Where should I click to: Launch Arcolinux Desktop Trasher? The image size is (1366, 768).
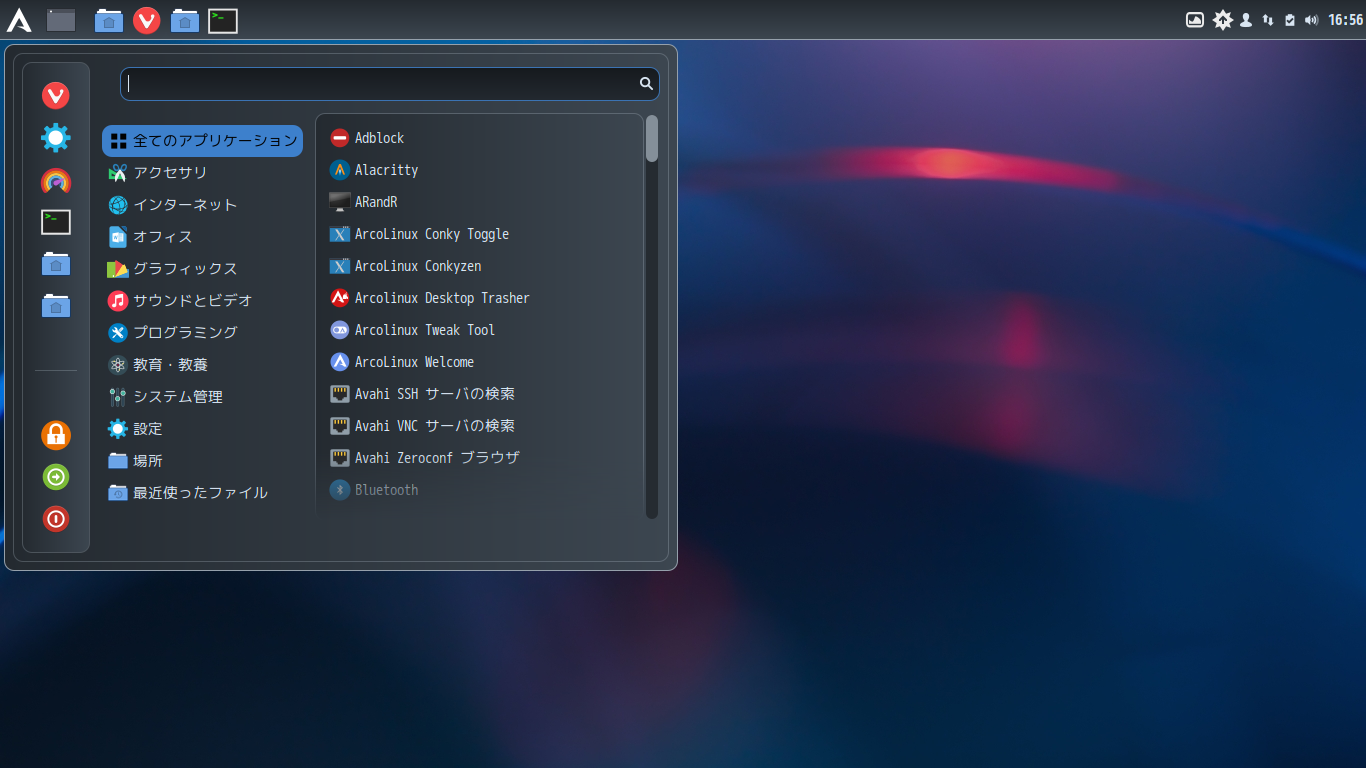point(479,298)
